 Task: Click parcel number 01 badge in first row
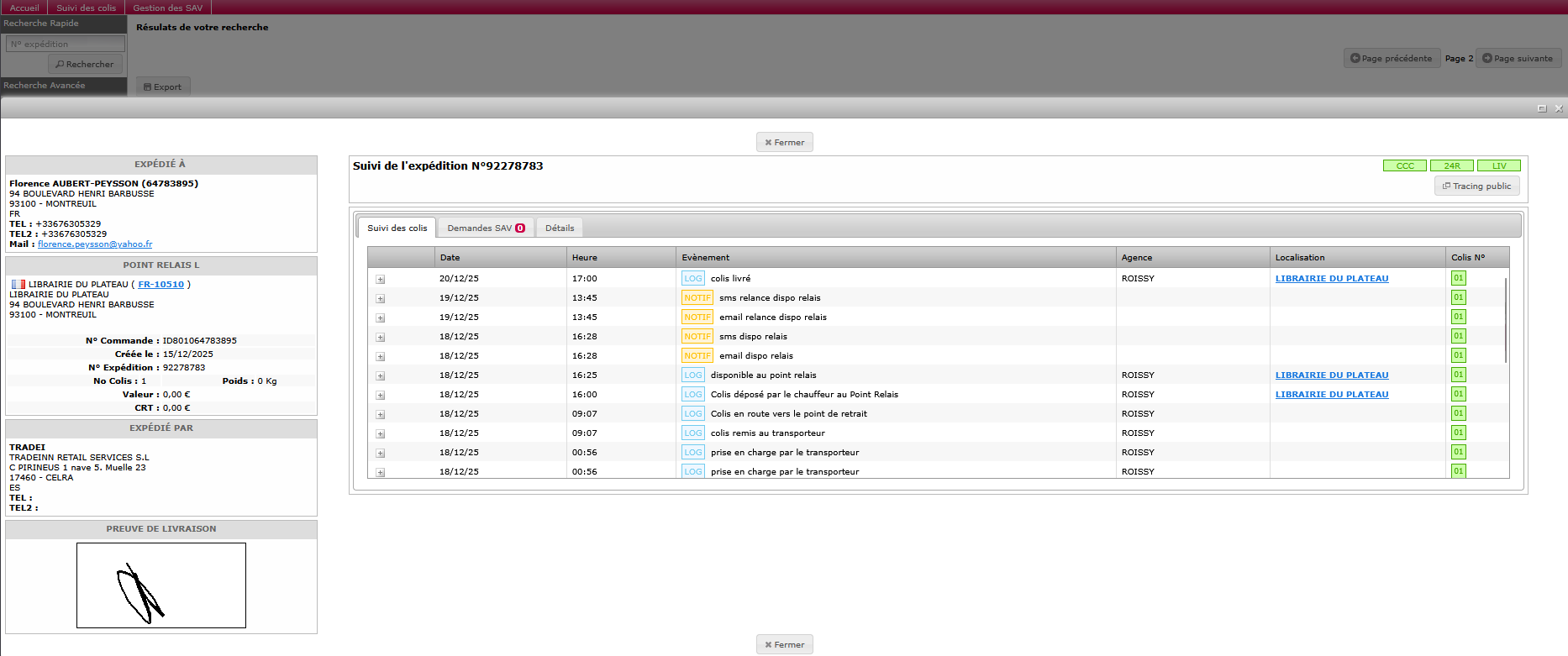pyautogui.click(x=1458, y=279)
